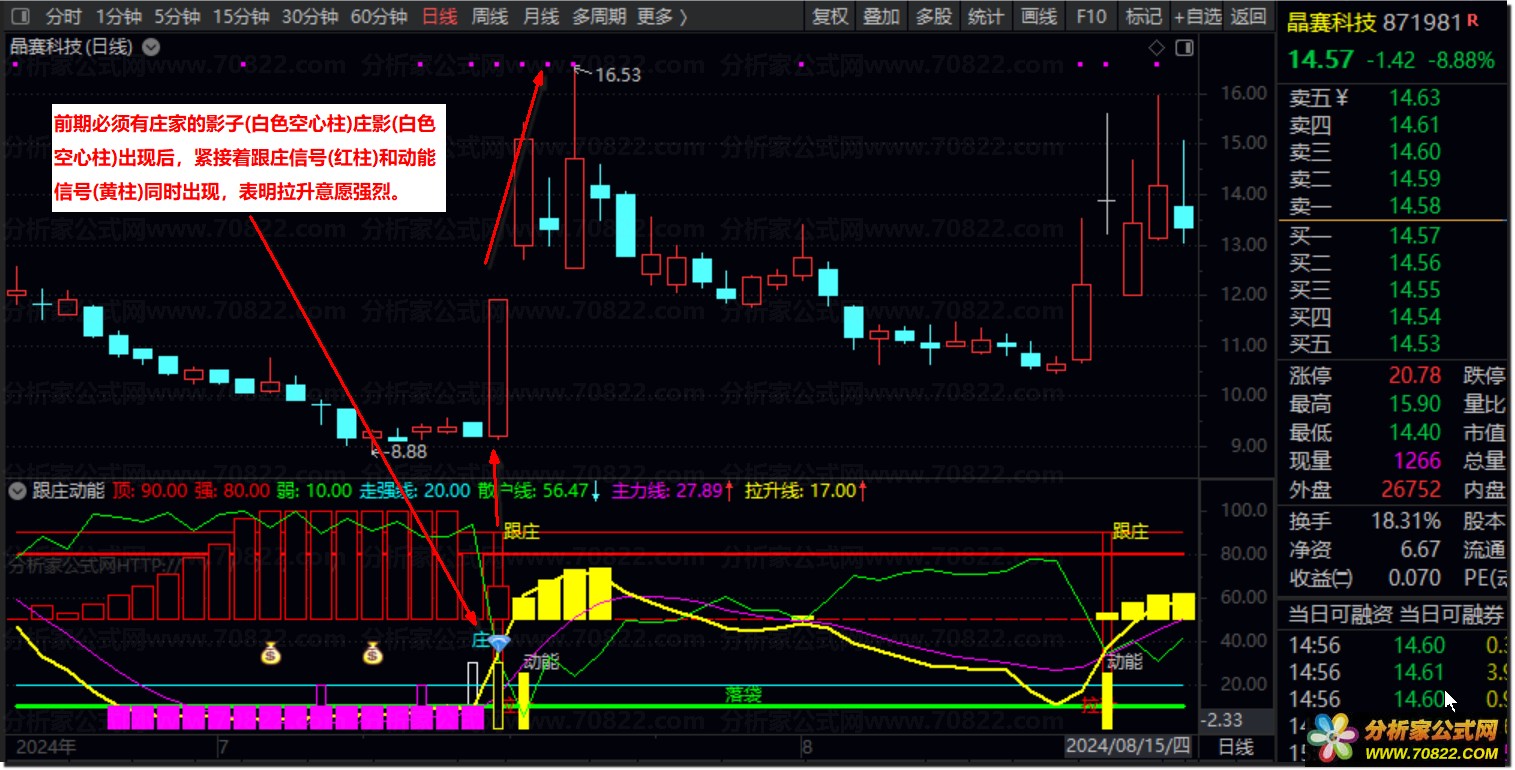
Task: Click the 8.88 low price label
Action: 409,451
